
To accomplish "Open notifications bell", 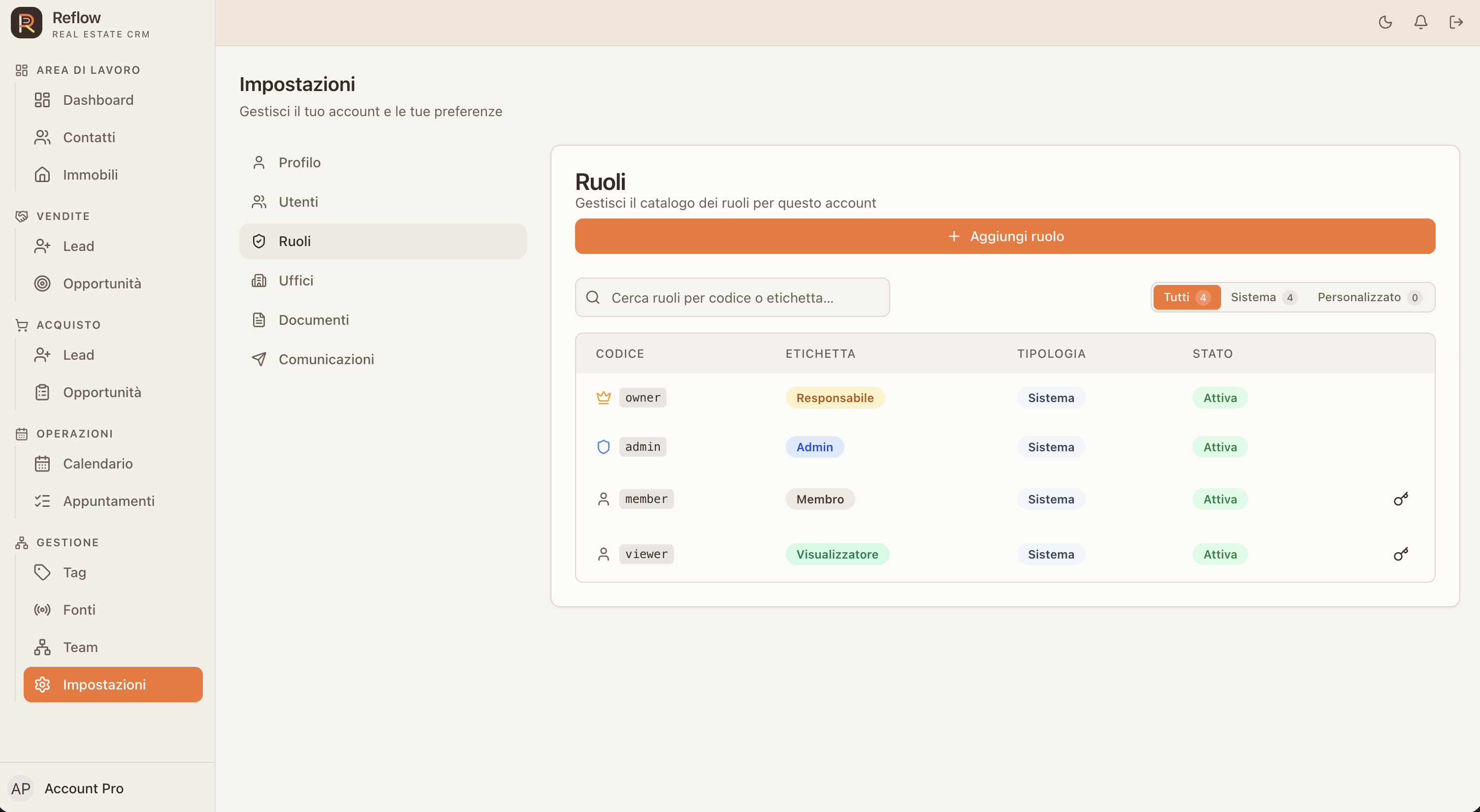I will click(x=1421, y=23).
